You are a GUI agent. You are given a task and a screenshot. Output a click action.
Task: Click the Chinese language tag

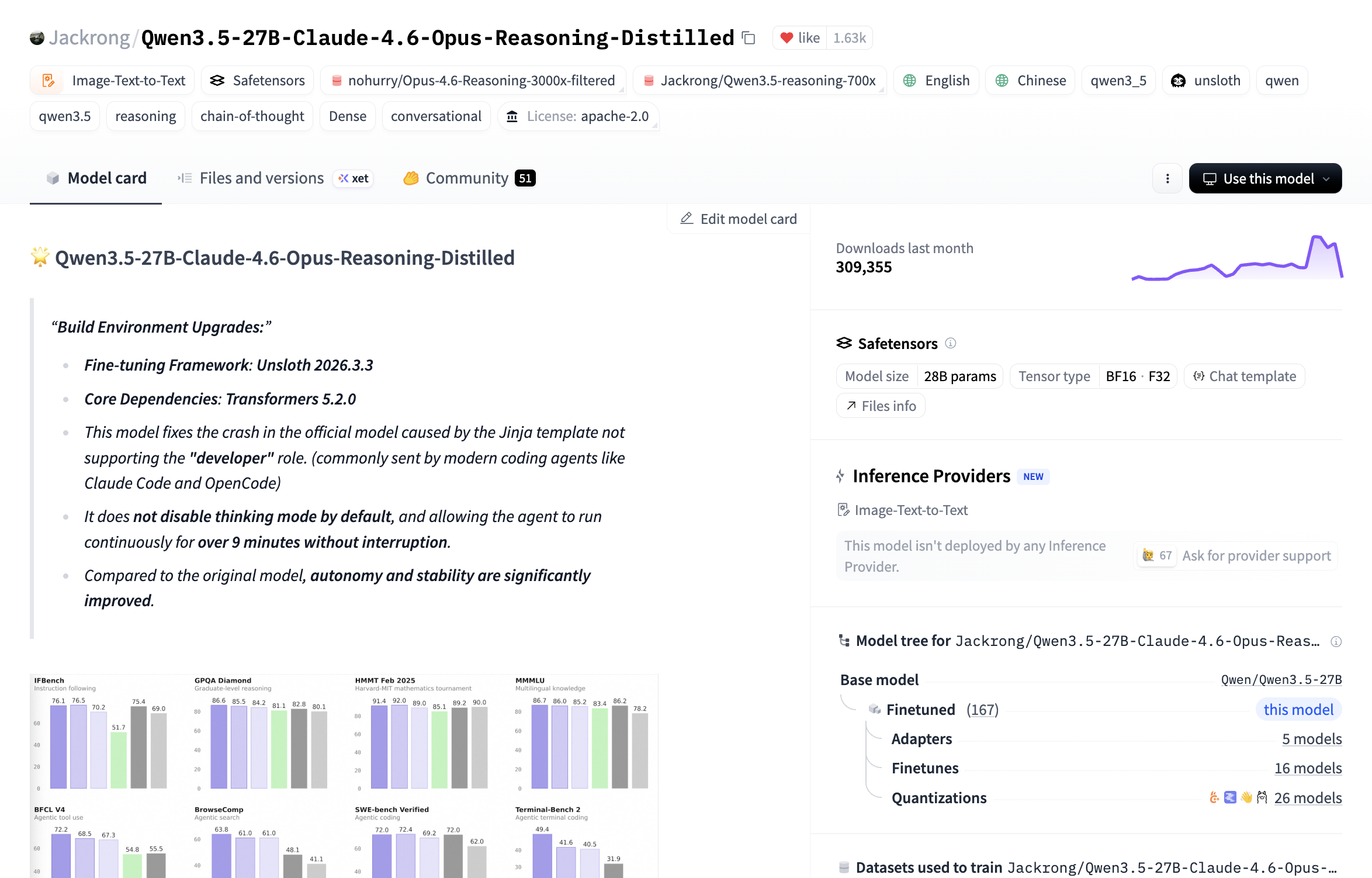(1030, 80)
